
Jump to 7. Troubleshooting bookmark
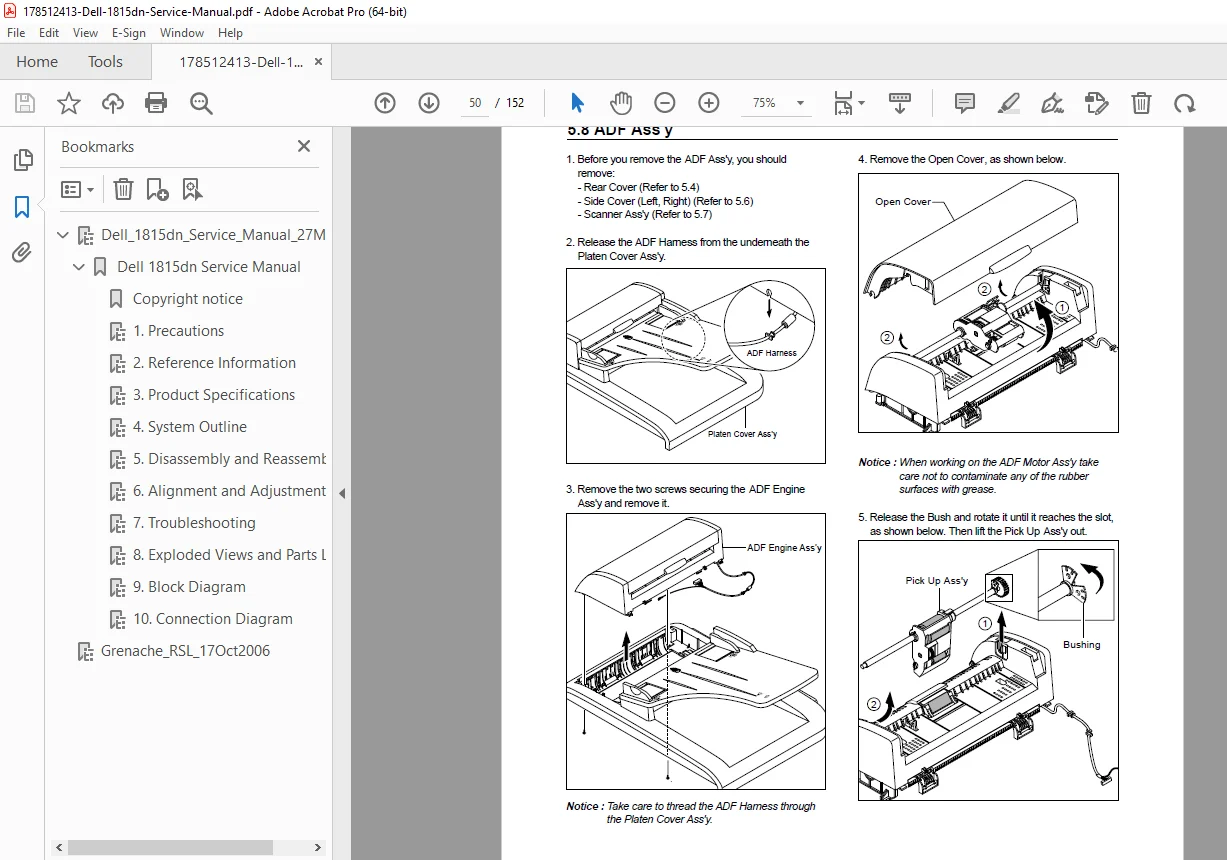(x=194, y=523)
